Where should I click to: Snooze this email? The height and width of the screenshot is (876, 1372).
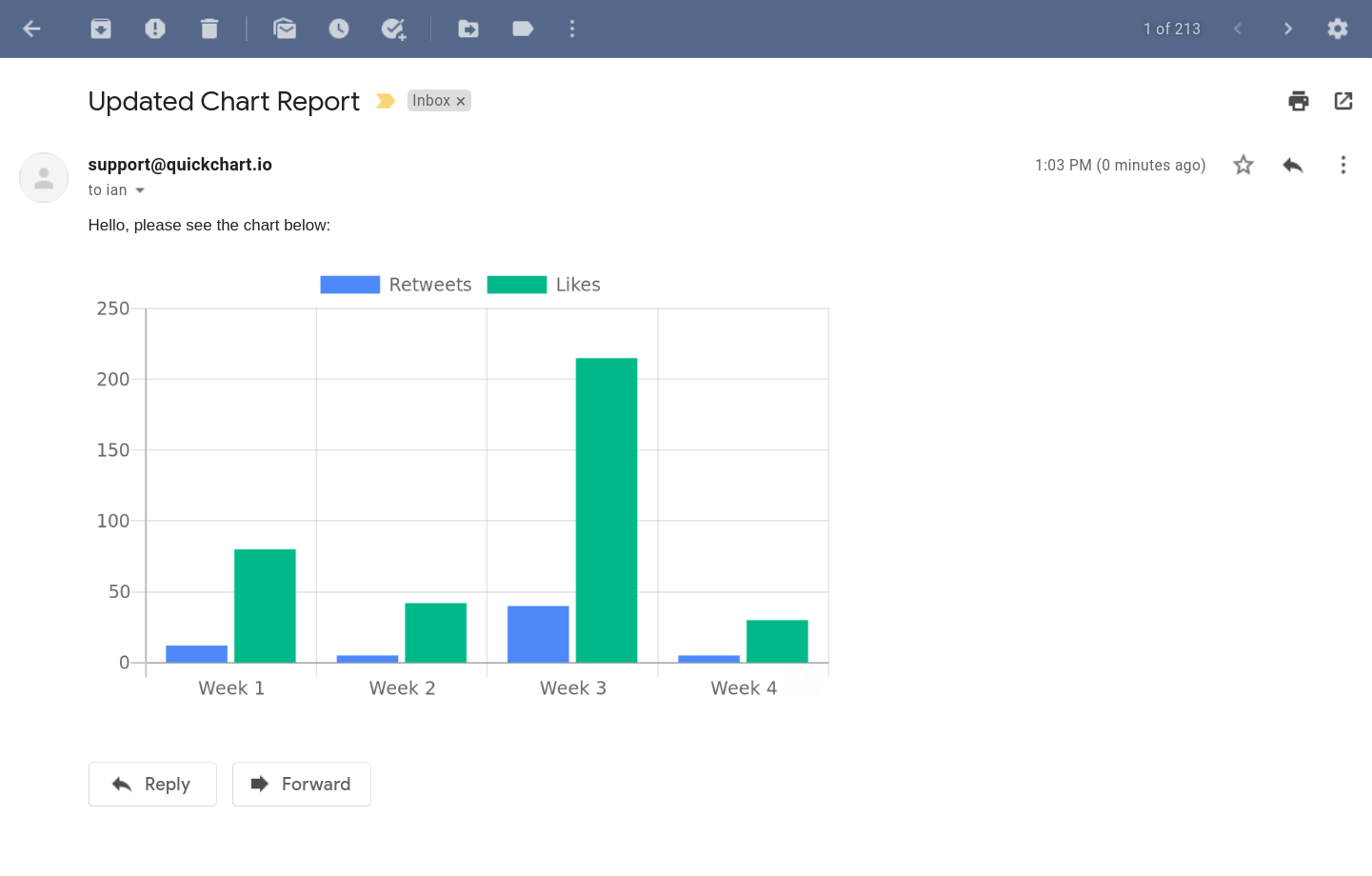coord(339,29)
